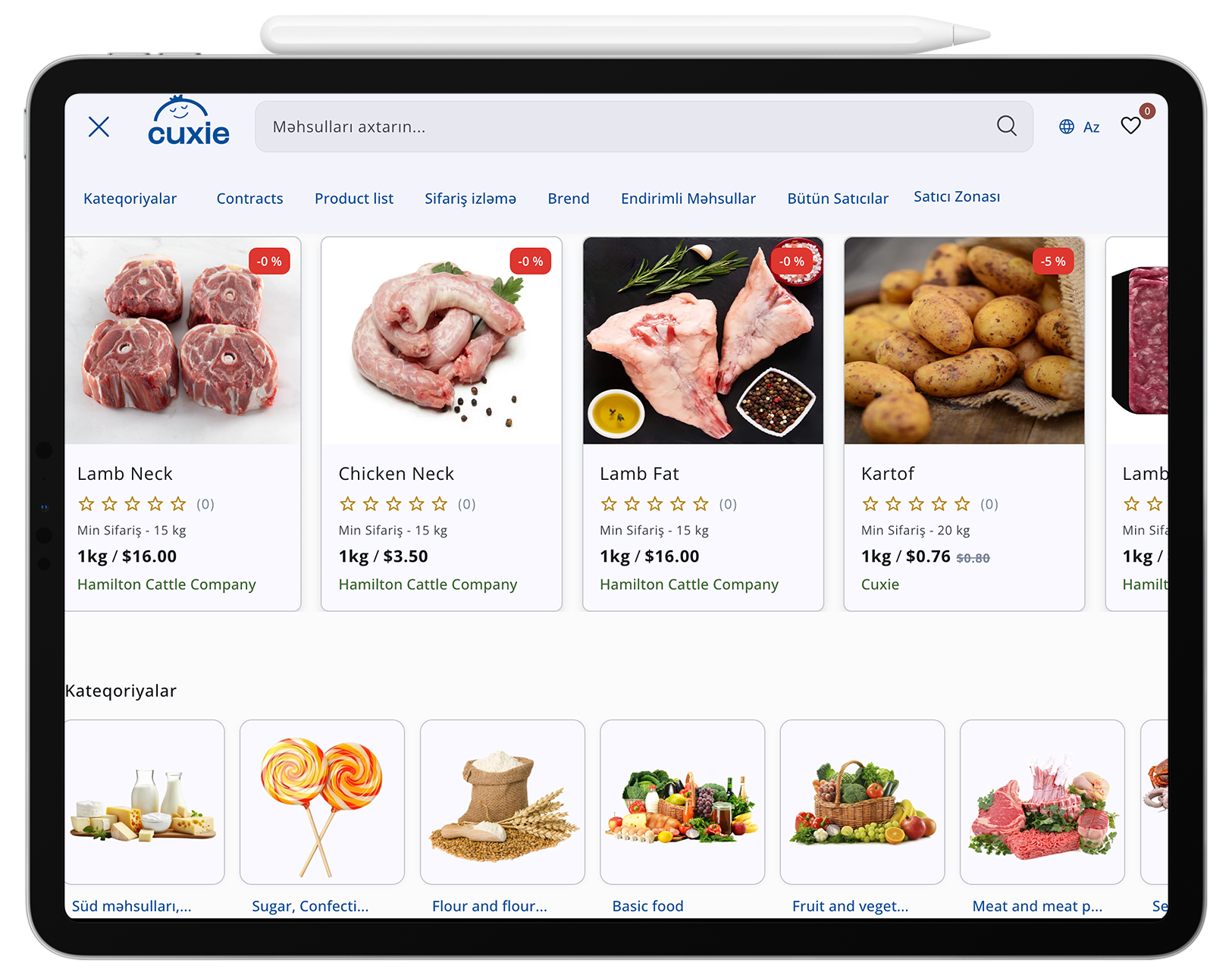This screenshot has width=1232, height=975.
Task: Click the Satıcı Zonası link
Action: 957,196
